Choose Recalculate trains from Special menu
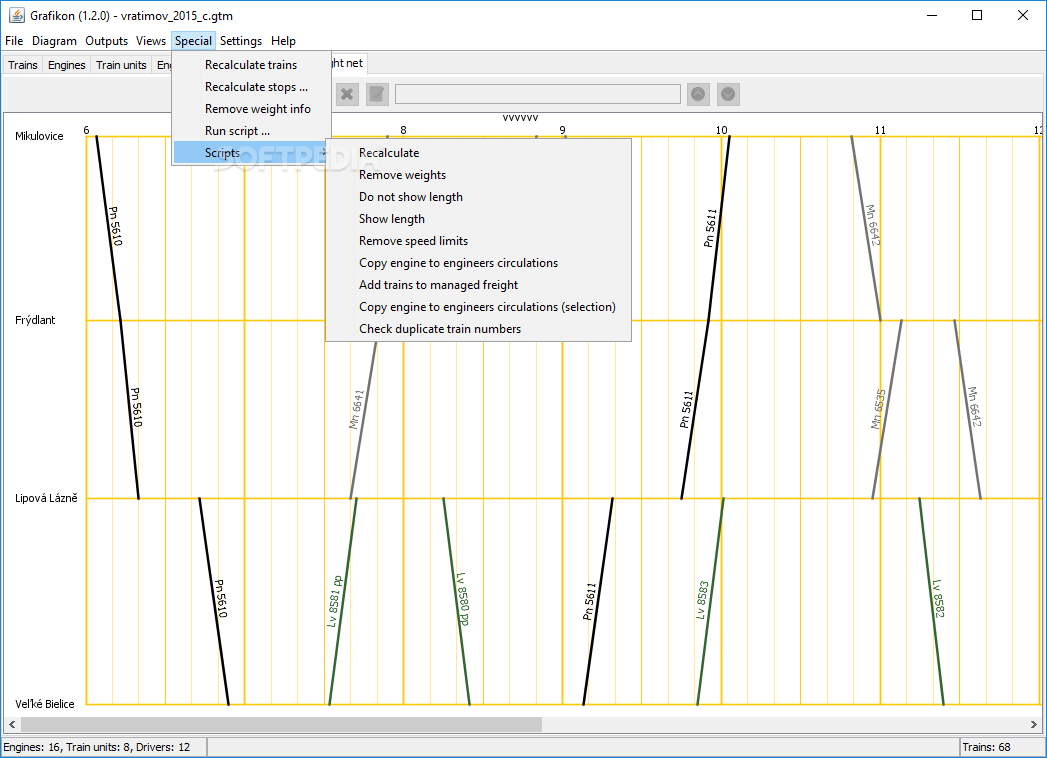The height and width of the screenshot is (758, 1047). tap(251, 65)
